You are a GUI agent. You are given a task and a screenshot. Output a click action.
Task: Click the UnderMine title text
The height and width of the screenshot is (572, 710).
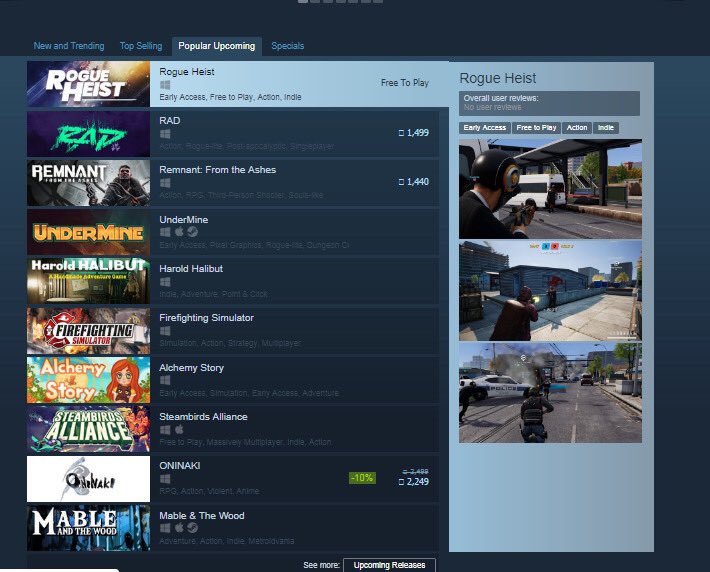tap(184, 220)
